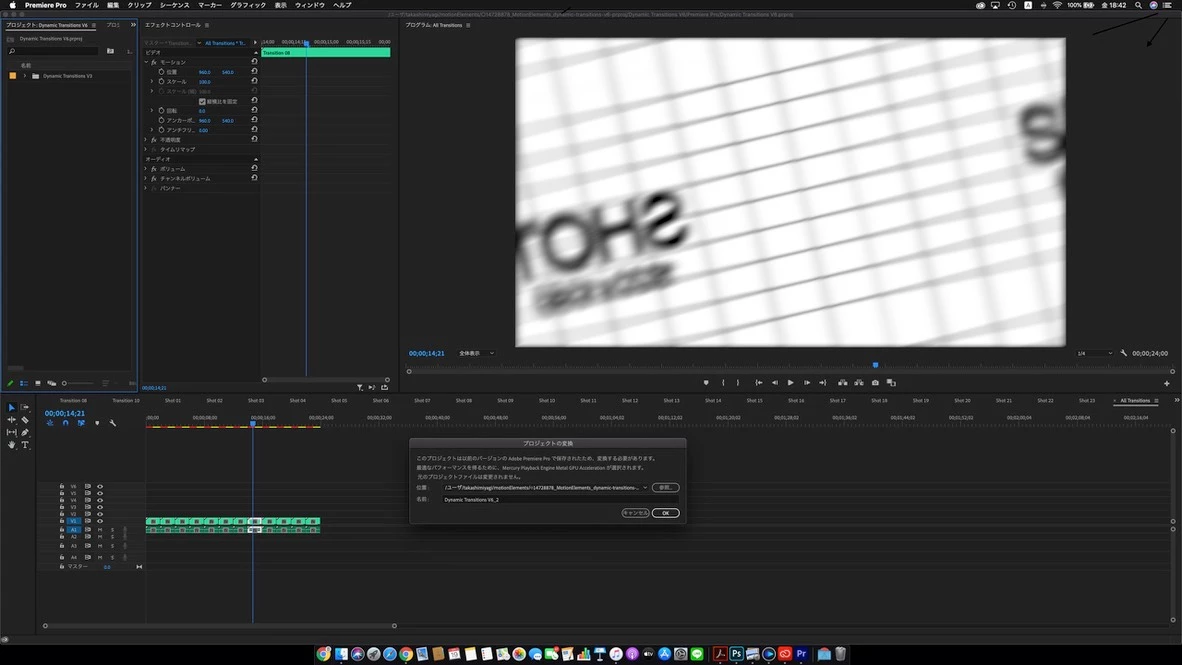Select the Ripple Edit tool
The height and width of the screenshot is (665, 1182).
(11, 420)
